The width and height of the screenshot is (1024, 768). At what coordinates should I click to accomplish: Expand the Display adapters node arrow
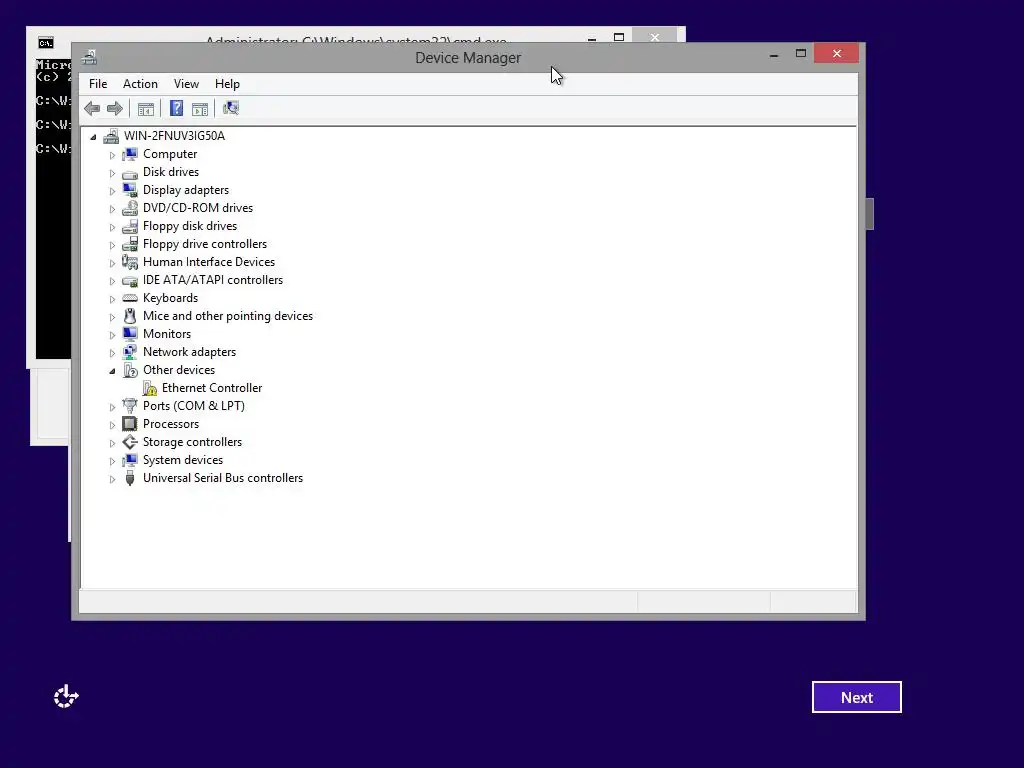point(112,191)
